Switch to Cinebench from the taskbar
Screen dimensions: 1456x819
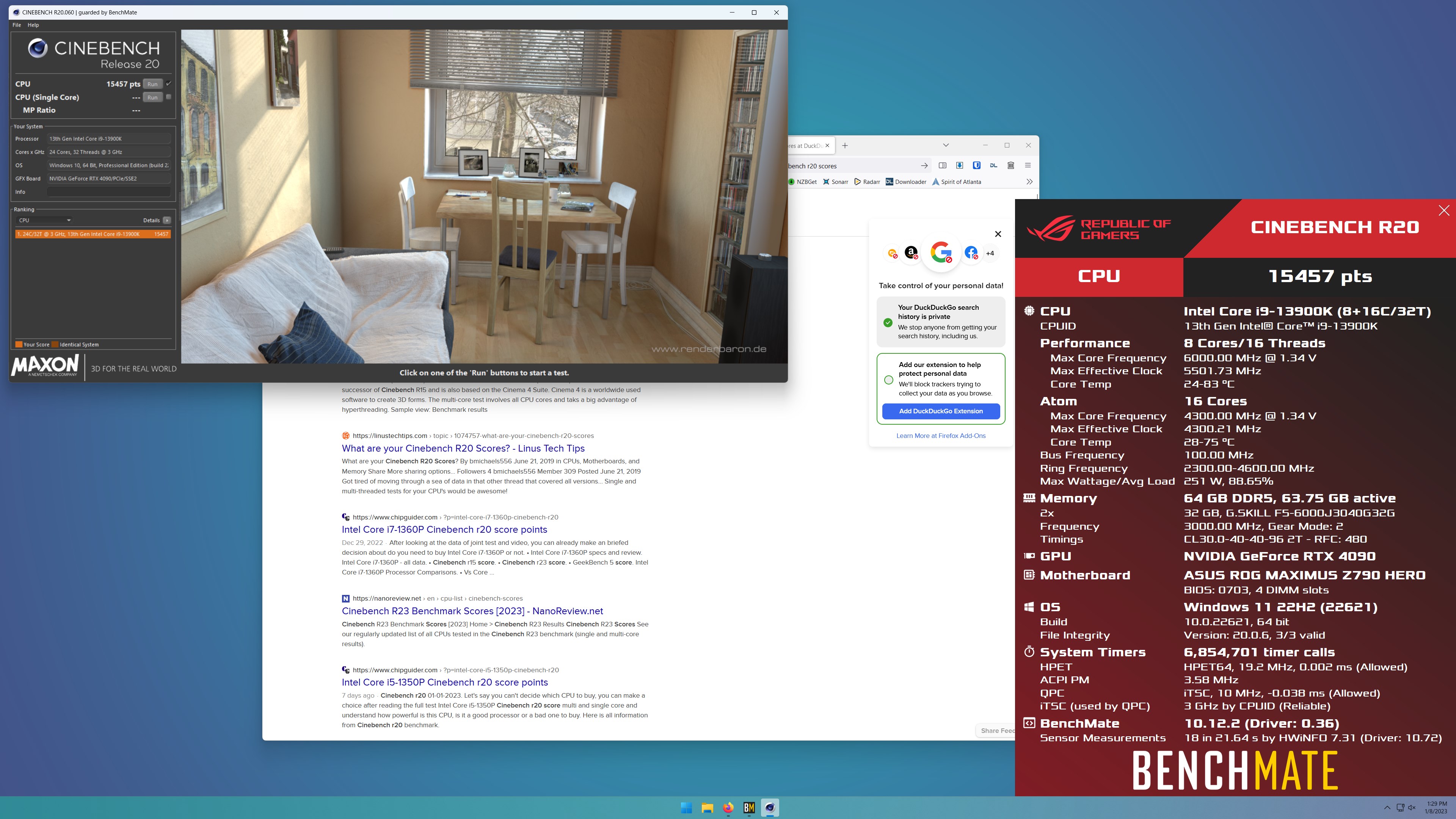pos(770,808)
